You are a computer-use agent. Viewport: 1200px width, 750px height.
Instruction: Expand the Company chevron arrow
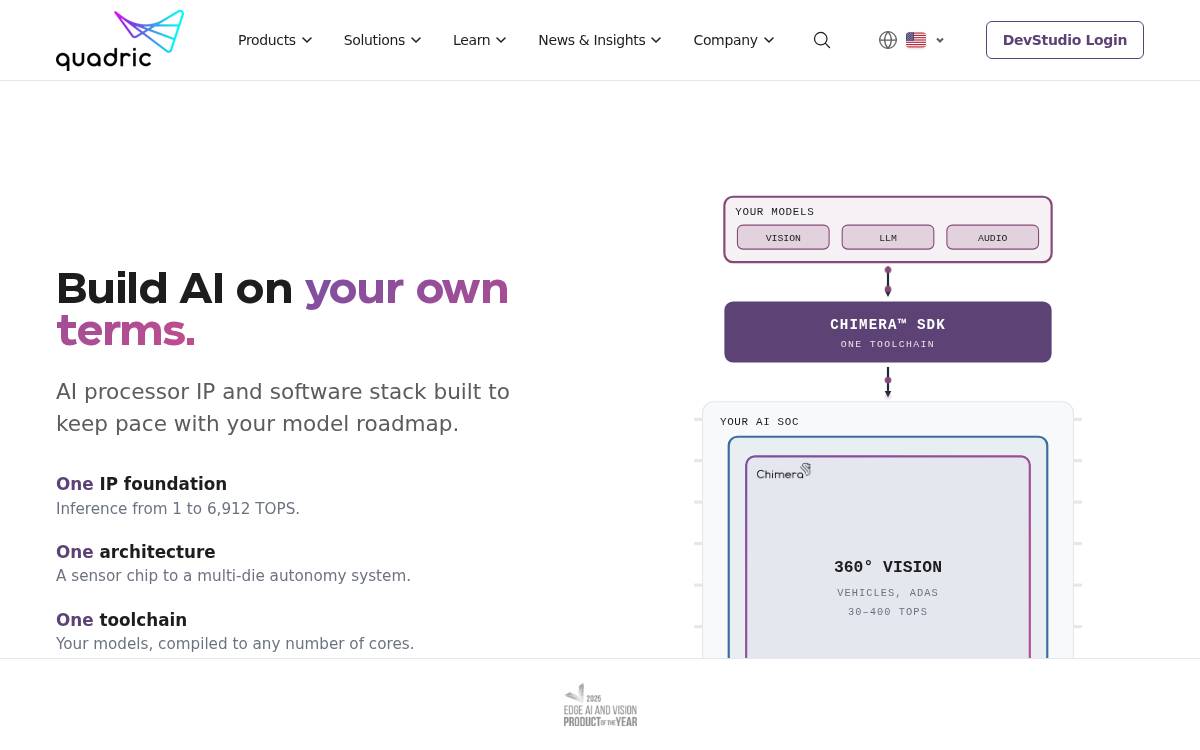click(x=769, y=40)
